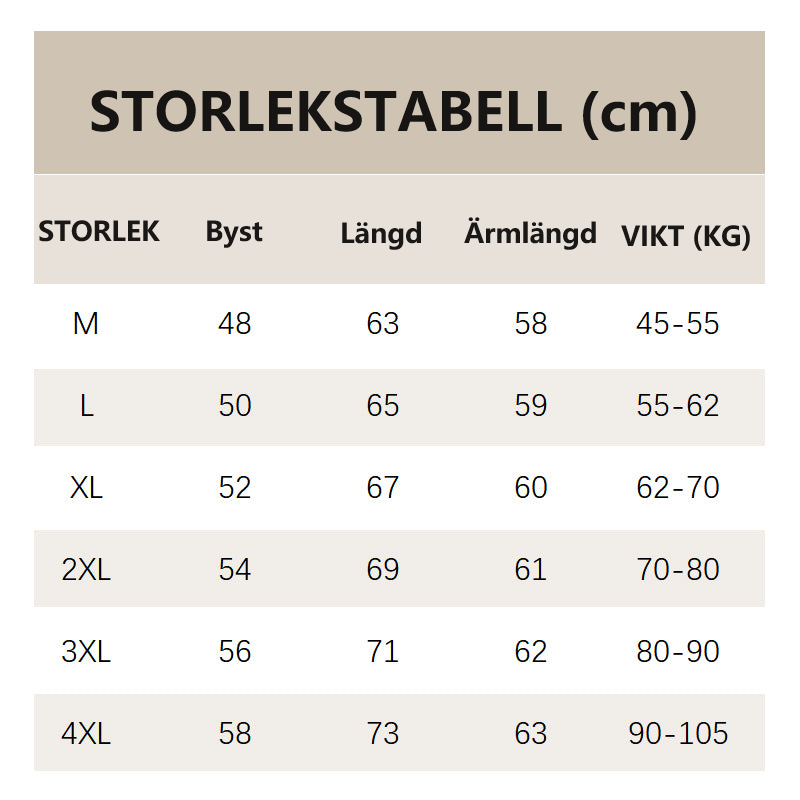Click the VIKT (KG) column header
800x800 pixels.
[686, 236]
